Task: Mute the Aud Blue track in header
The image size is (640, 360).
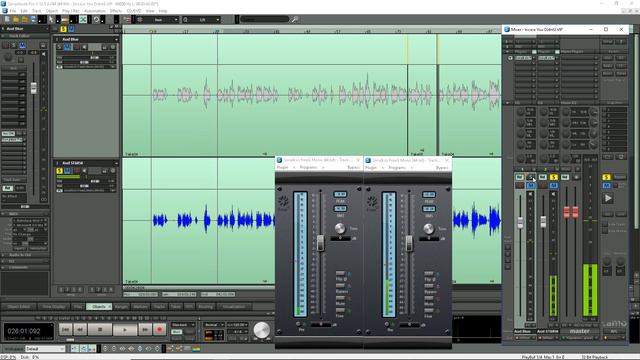Action: pos(68,47)
